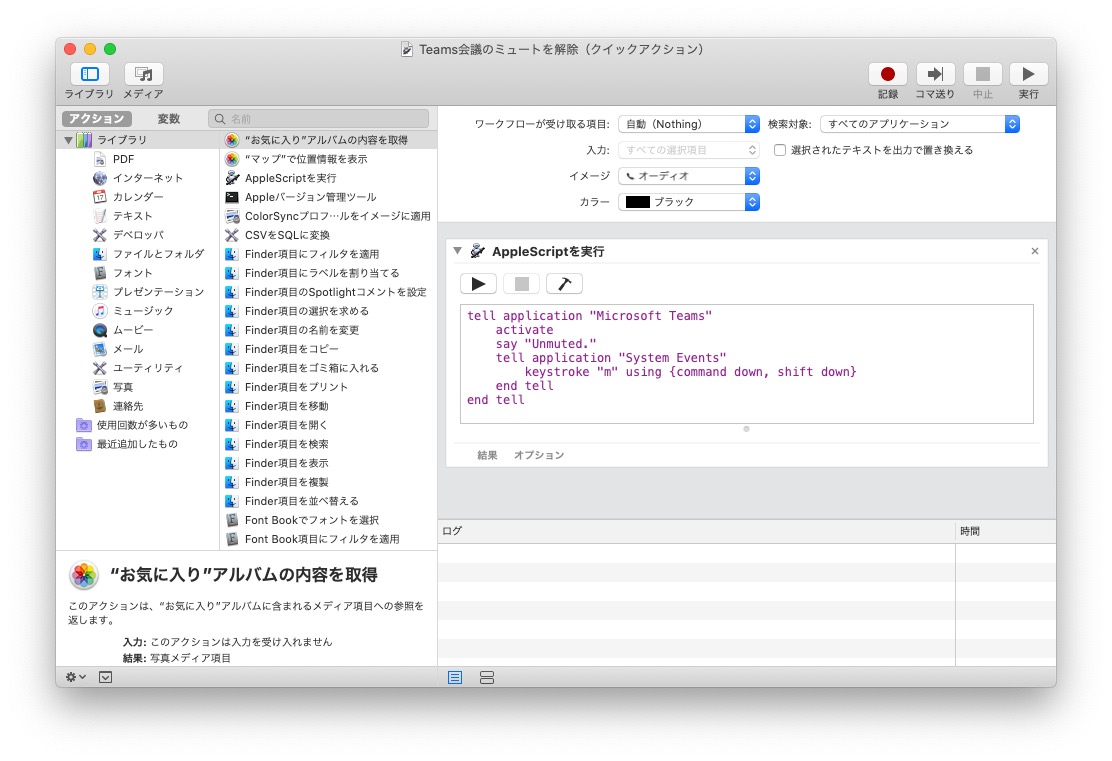Image resolution: width=1112 pixels, height=761 pixels.
Task: Open the ワークフローが受け取る項目 dropdown
Action: pos(689,124)
